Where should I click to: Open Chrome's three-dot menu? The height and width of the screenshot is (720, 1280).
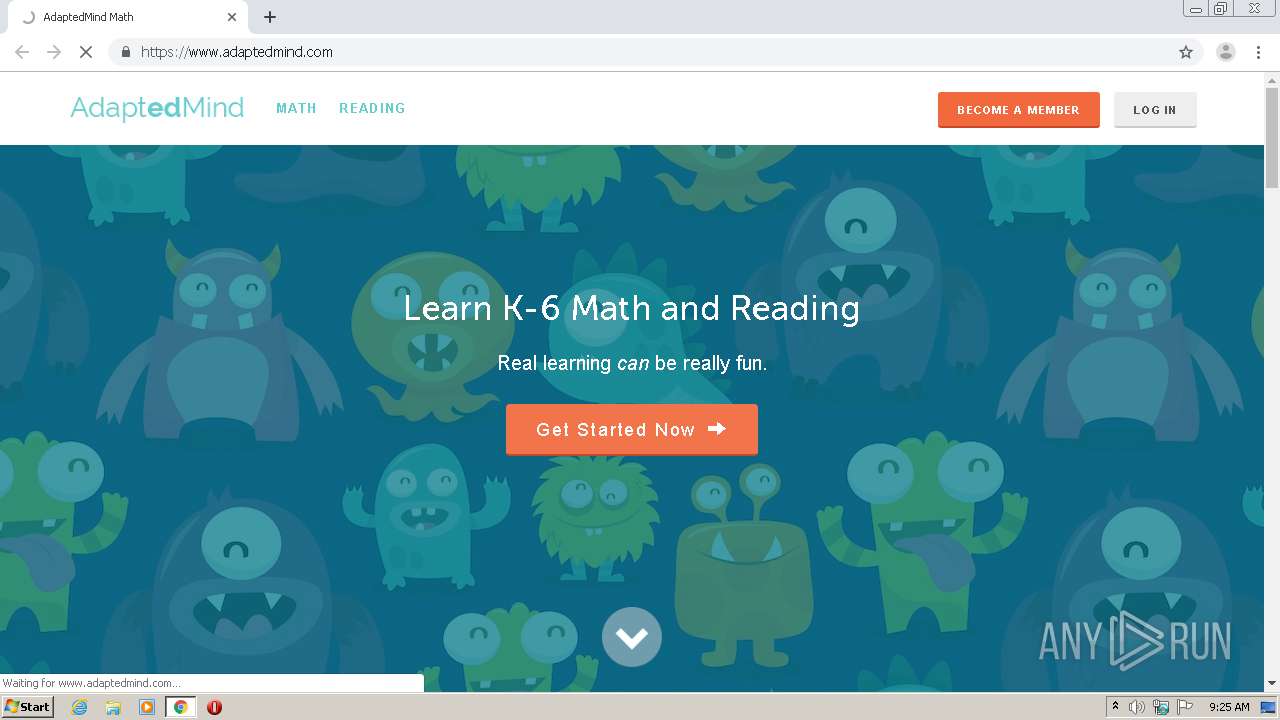point(1258,52)
